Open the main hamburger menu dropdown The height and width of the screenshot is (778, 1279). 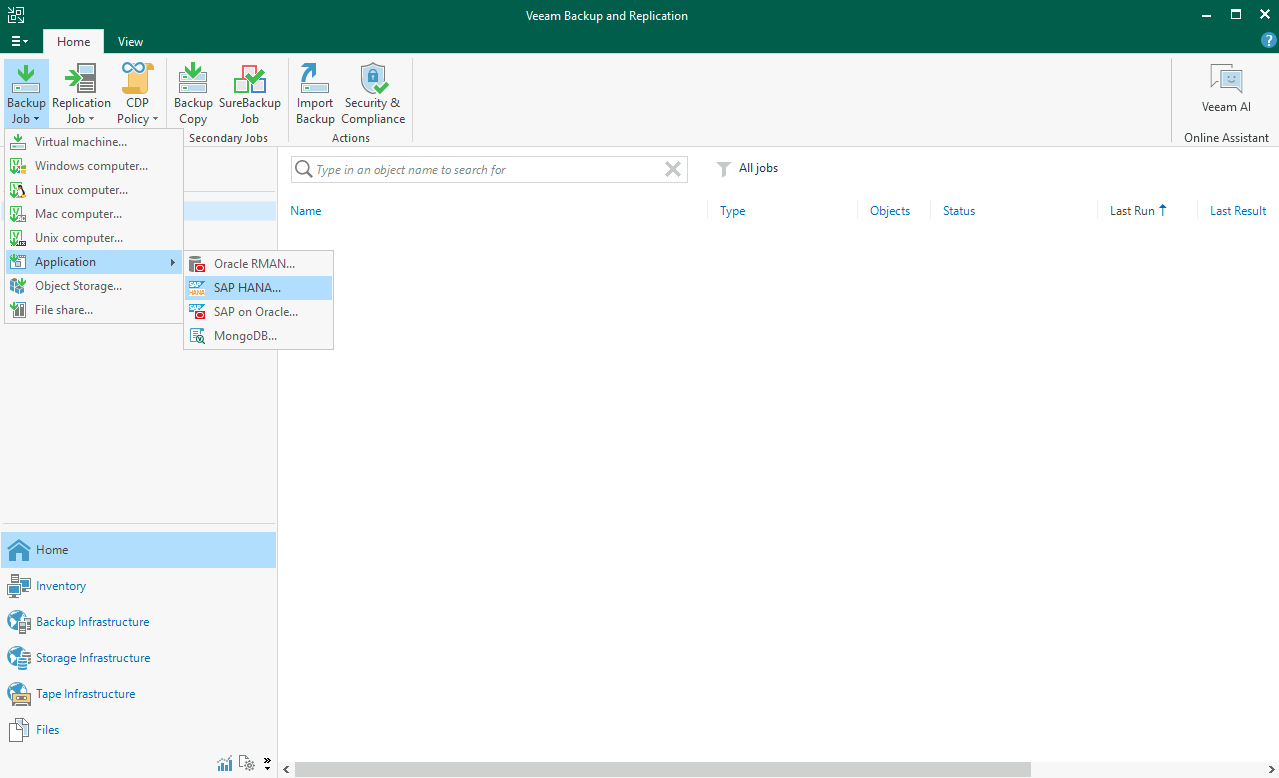click(x=19, y=41)
